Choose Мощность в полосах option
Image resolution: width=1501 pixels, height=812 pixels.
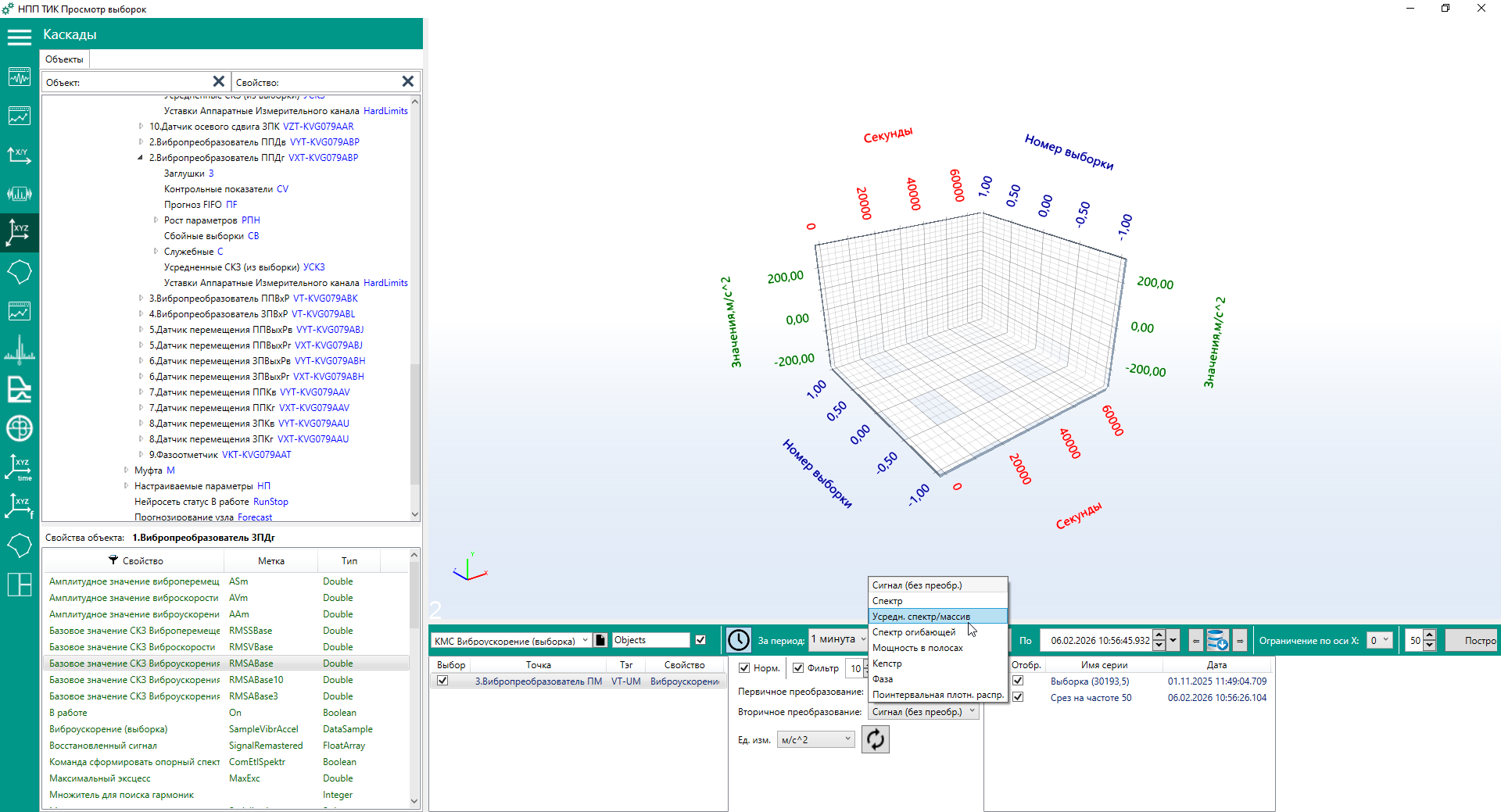[938, 648]
